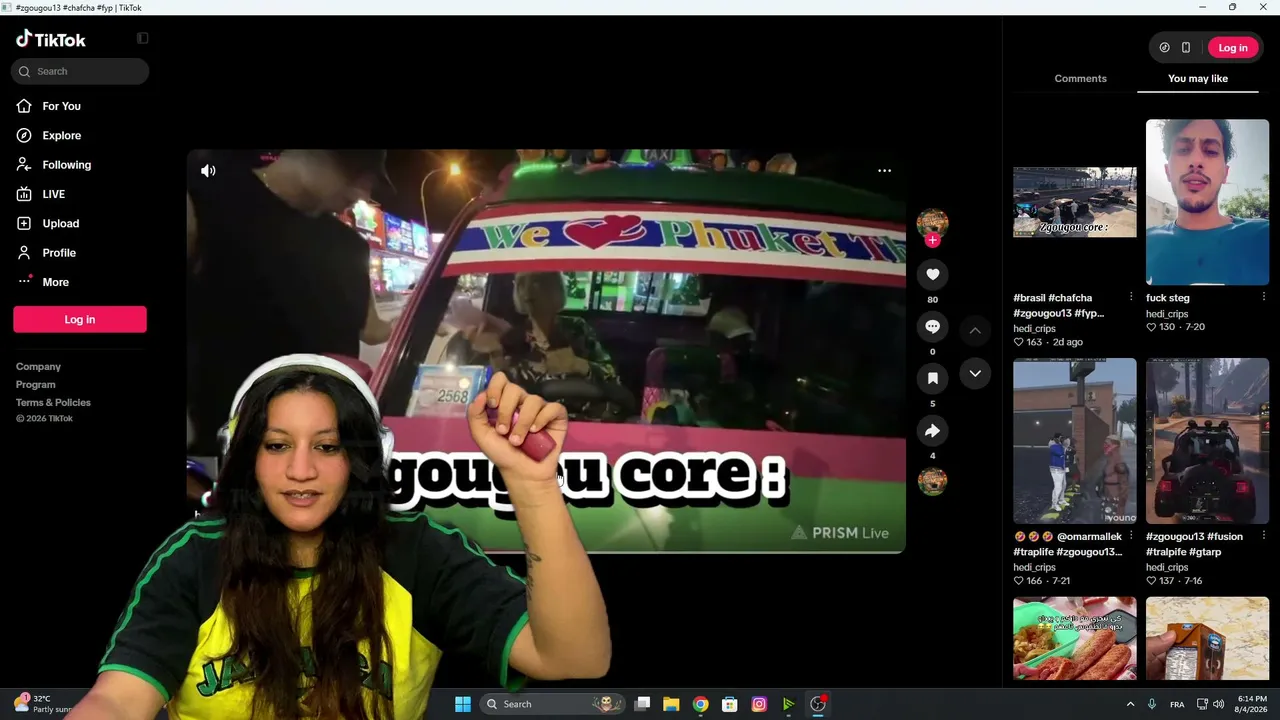This screenshot has width=1280, height=720.
Task: Open hedi_crips under the #fusion card
Action: 1167,567
